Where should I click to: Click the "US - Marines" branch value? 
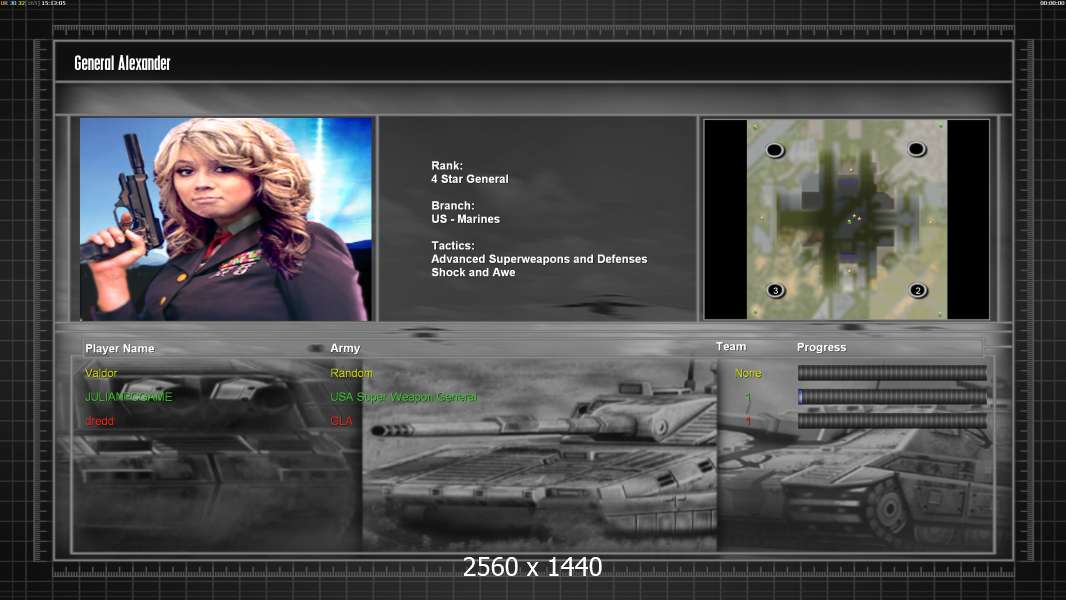coord(466,219)
